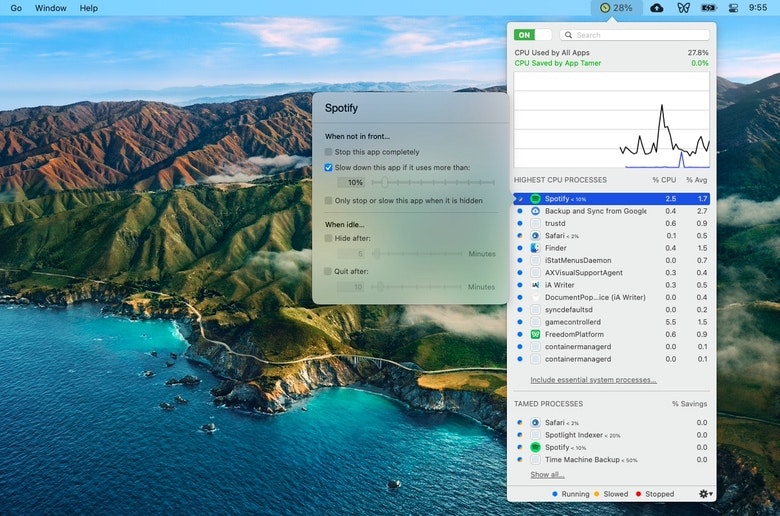Select the DocumentPop...ice (iA Writer) row
This screenshot has width=780, height=516.
pos(612,297)
